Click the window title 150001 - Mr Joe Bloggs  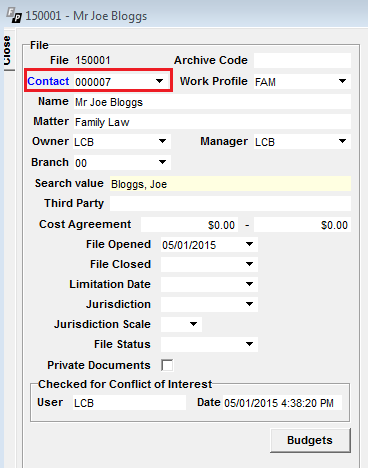tap(86, 16)
